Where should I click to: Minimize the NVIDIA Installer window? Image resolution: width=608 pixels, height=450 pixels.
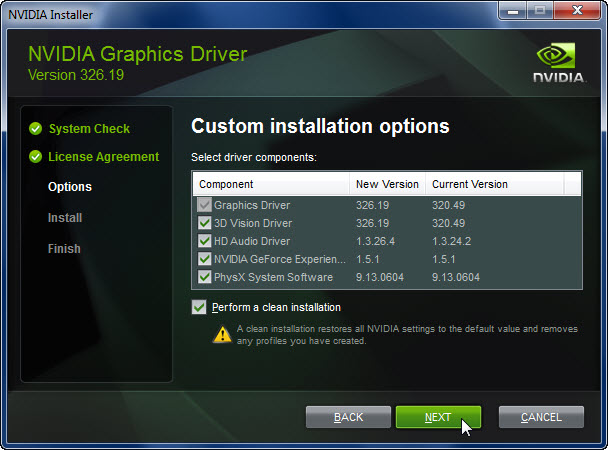(513, 11)
